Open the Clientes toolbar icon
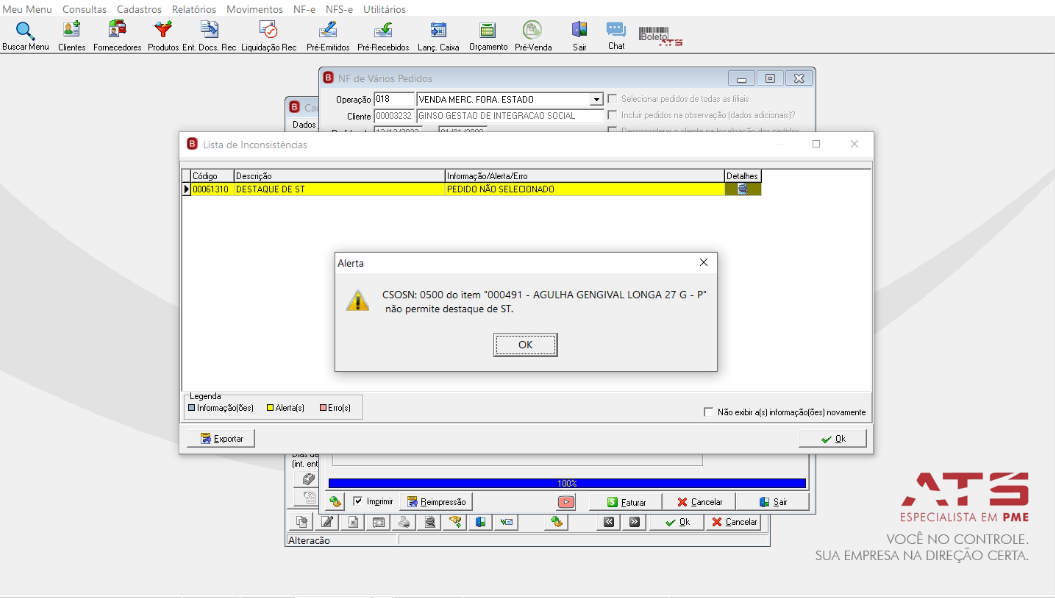 point(71,30)
